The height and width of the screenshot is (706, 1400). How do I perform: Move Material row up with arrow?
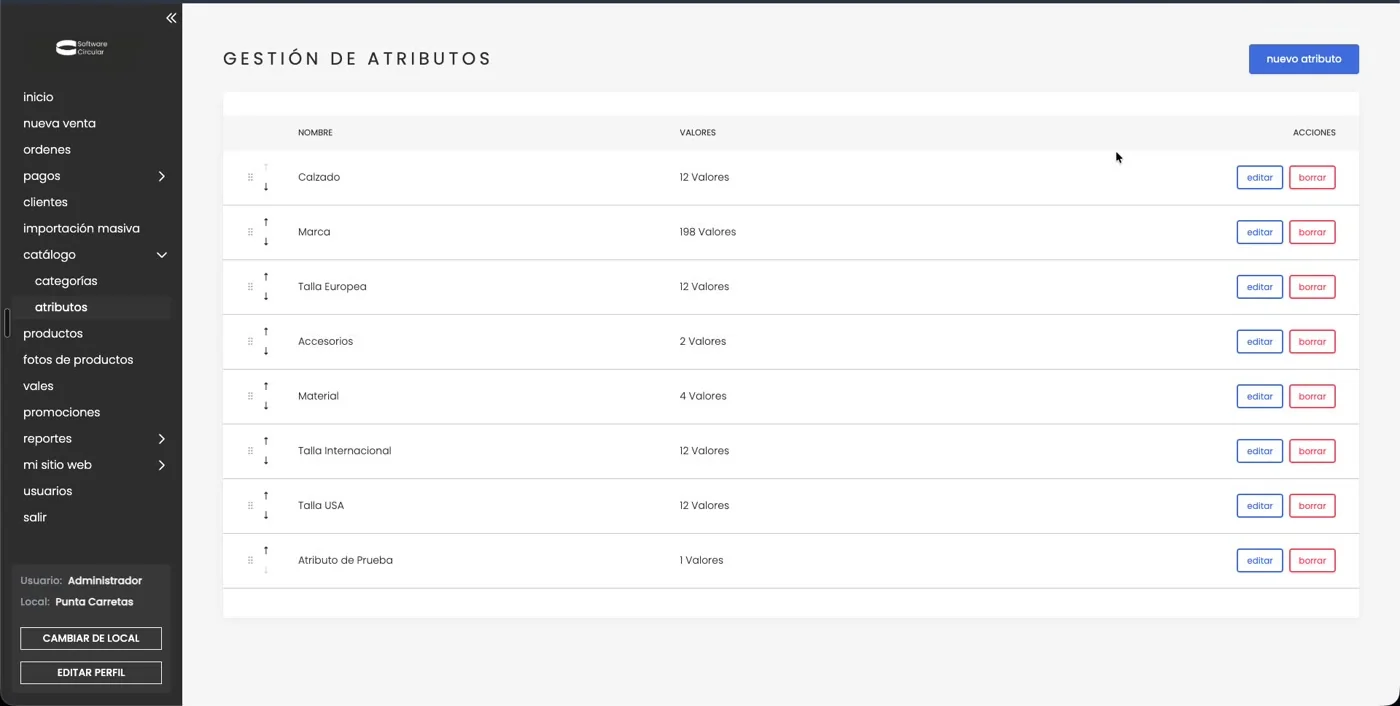(x=266, y=386)
